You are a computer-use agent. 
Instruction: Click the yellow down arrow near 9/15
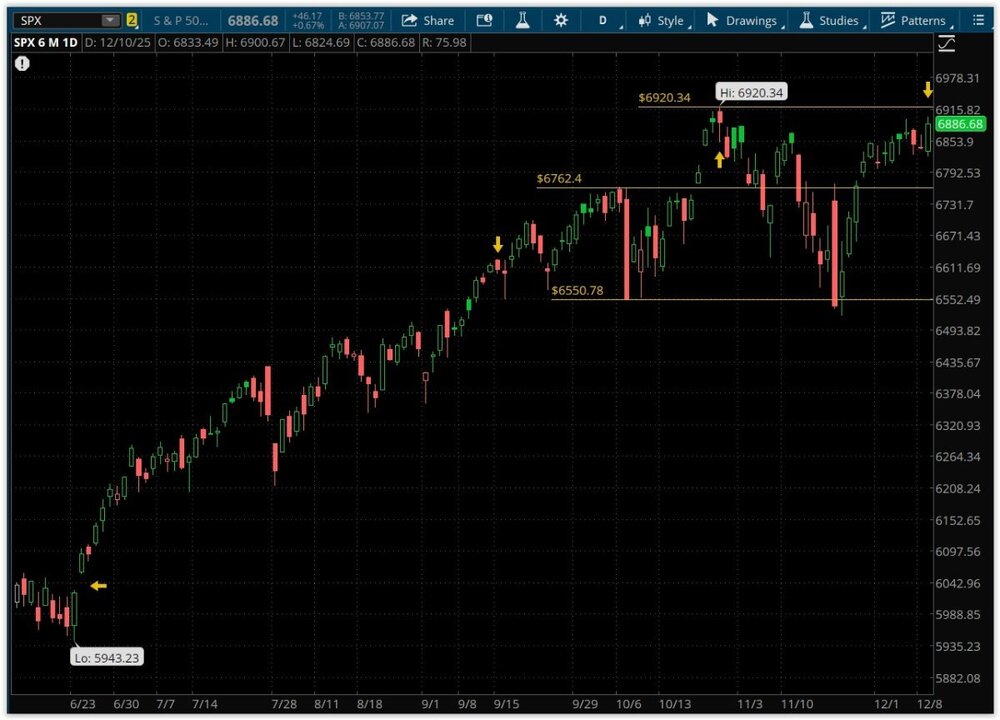coord(498,244)
